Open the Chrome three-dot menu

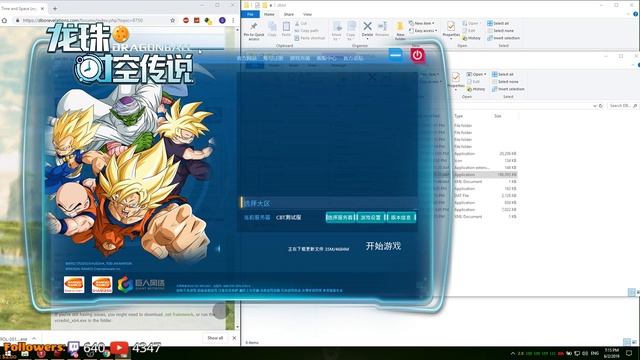233,20
